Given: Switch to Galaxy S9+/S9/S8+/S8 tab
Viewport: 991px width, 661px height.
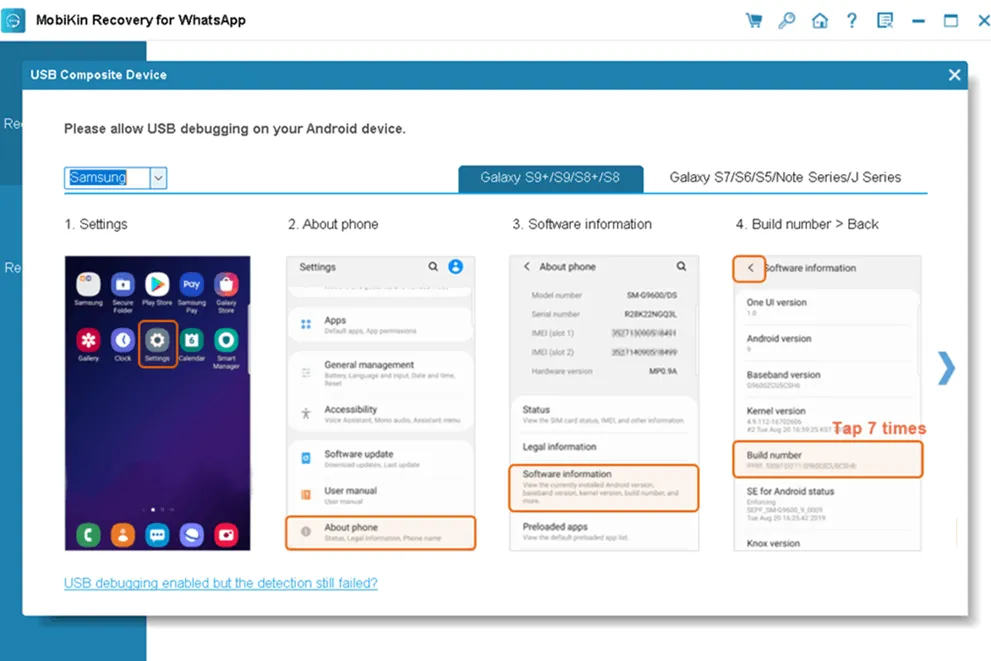Looking at the screenshot, I should [550, 178].
